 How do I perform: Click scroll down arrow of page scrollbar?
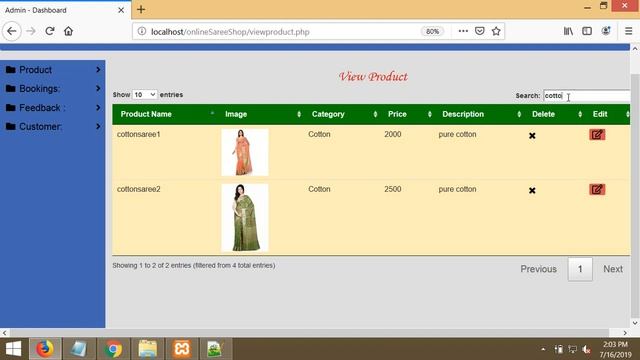[x=635, y=323]
